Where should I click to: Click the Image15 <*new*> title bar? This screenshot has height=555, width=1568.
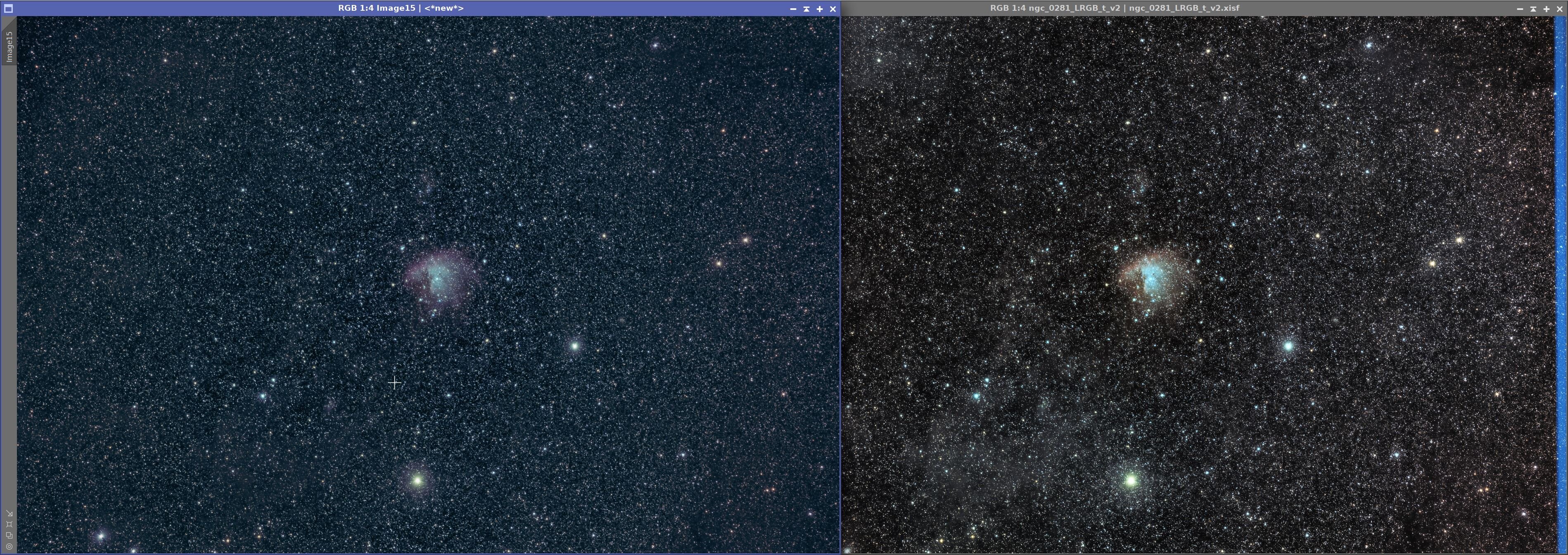pyautogui.click(x=401, y=9)
